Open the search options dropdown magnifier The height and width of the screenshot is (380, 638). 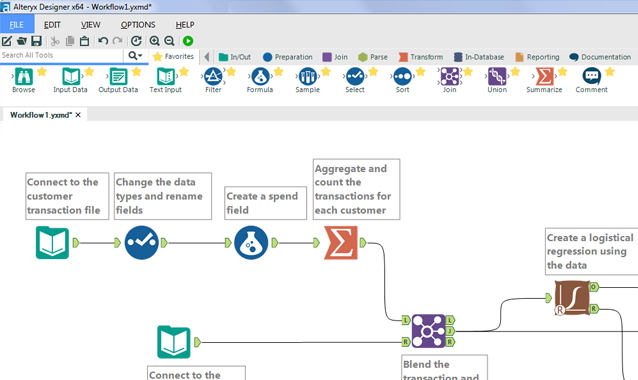135,55
